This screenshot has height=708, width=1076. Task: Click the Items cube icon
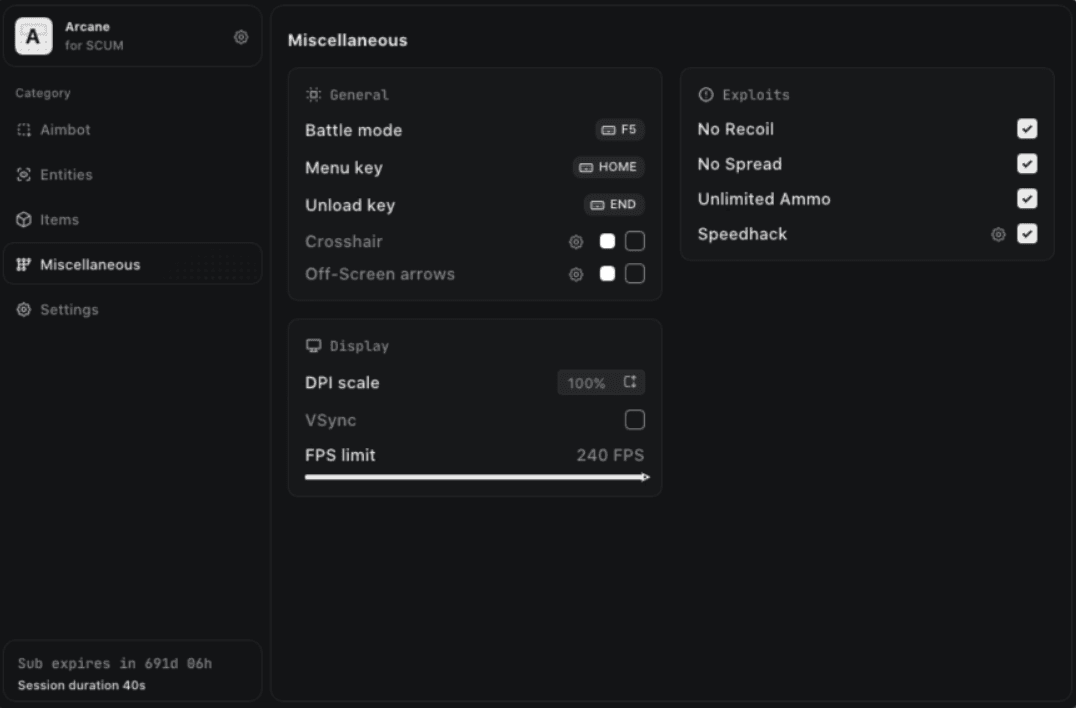24,220
